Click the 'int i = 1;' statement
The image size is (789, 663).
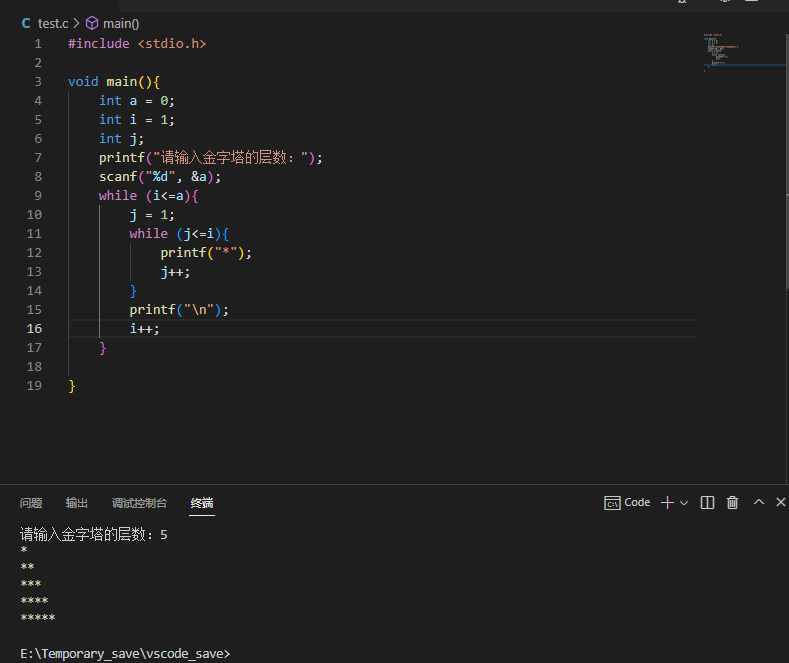[137, 120]
